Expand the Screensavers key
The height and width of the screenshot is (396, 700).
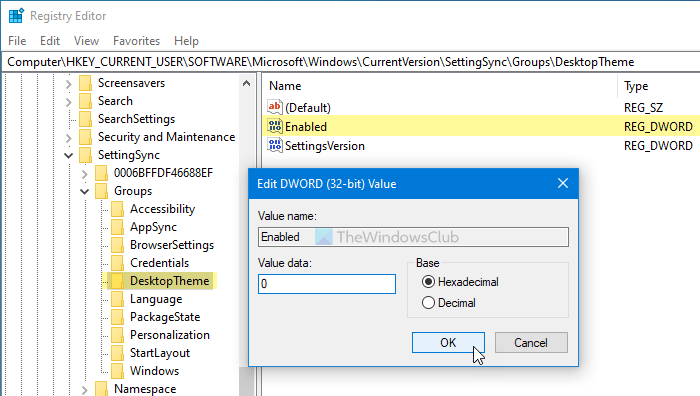point(68,83)
